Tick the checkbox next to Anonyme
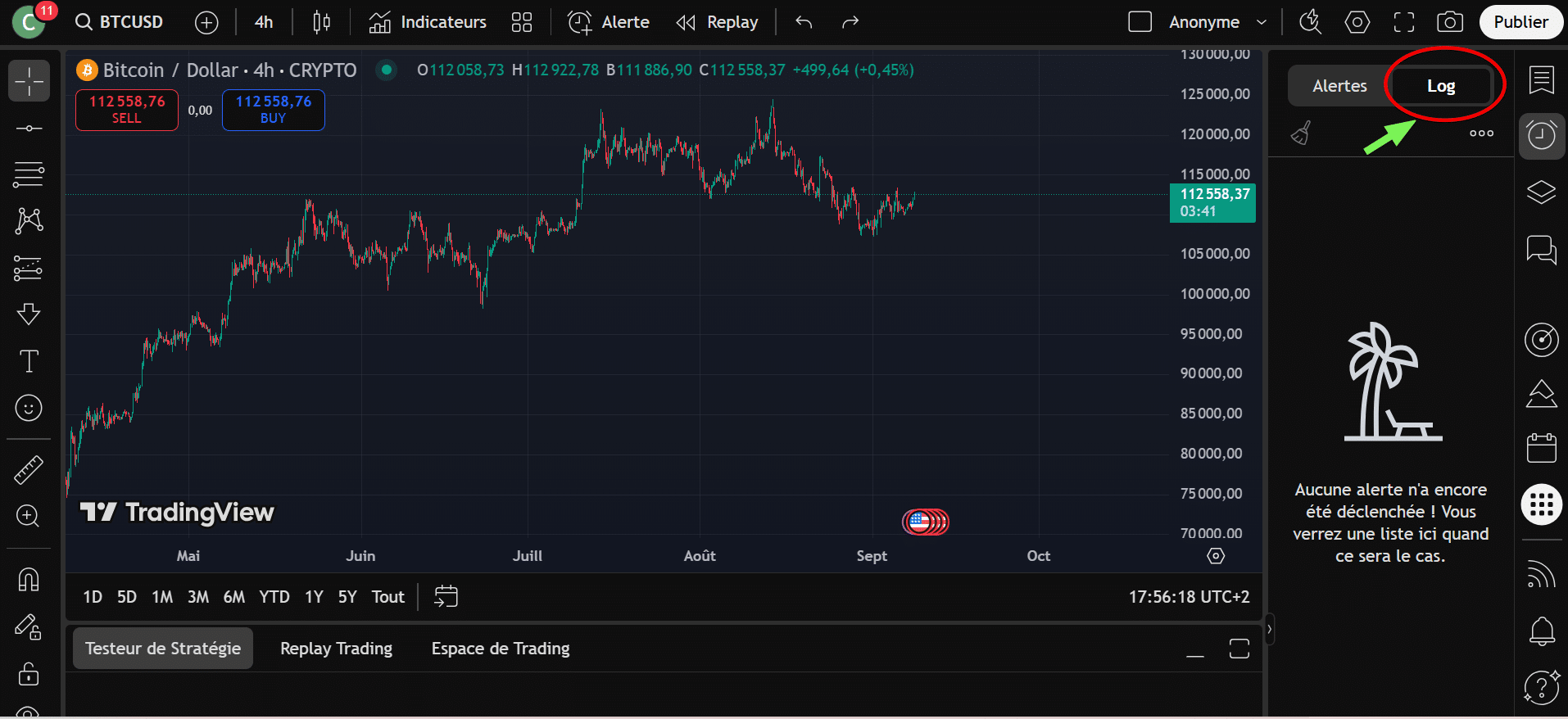 (x=1140, y=22)
